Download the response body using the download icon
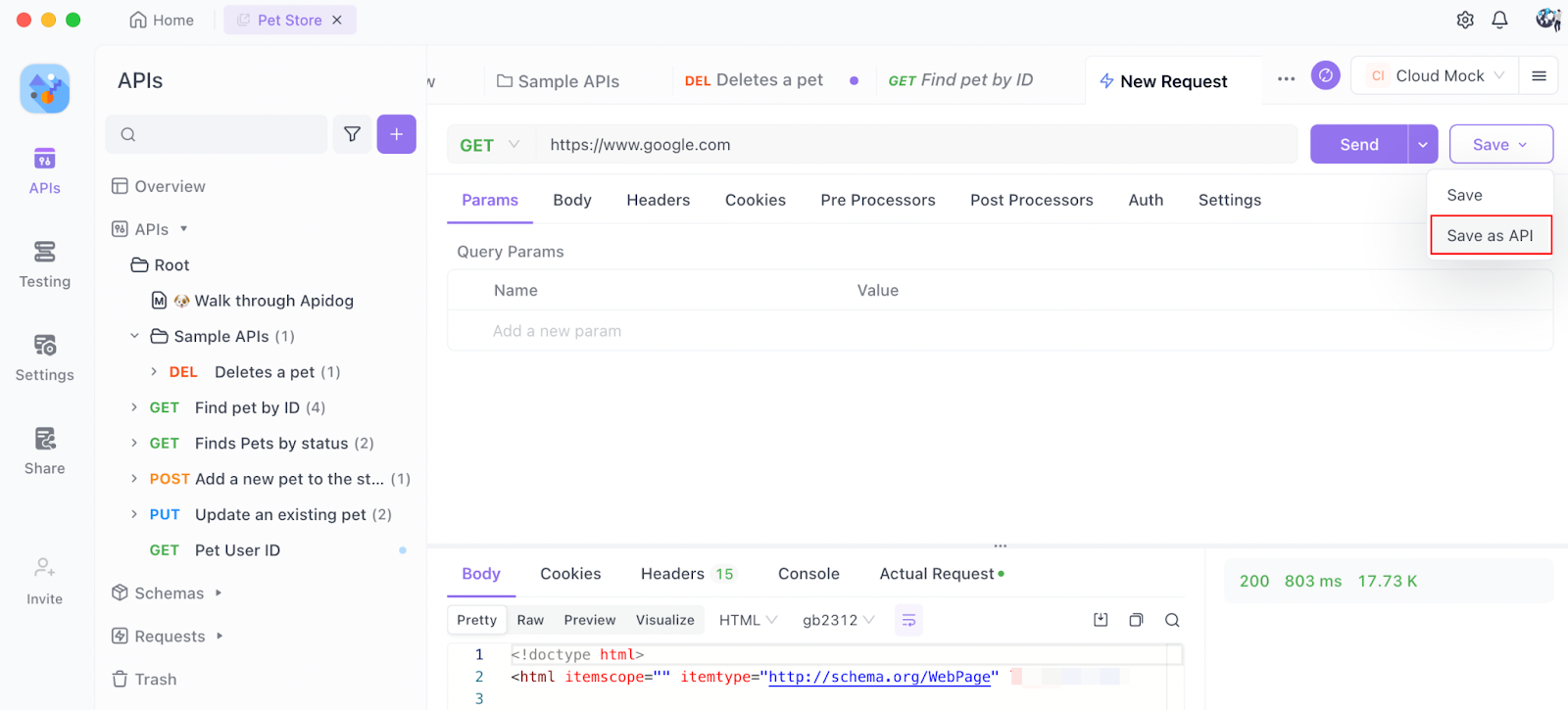1568x710 pixels. tap(1100, 619)
